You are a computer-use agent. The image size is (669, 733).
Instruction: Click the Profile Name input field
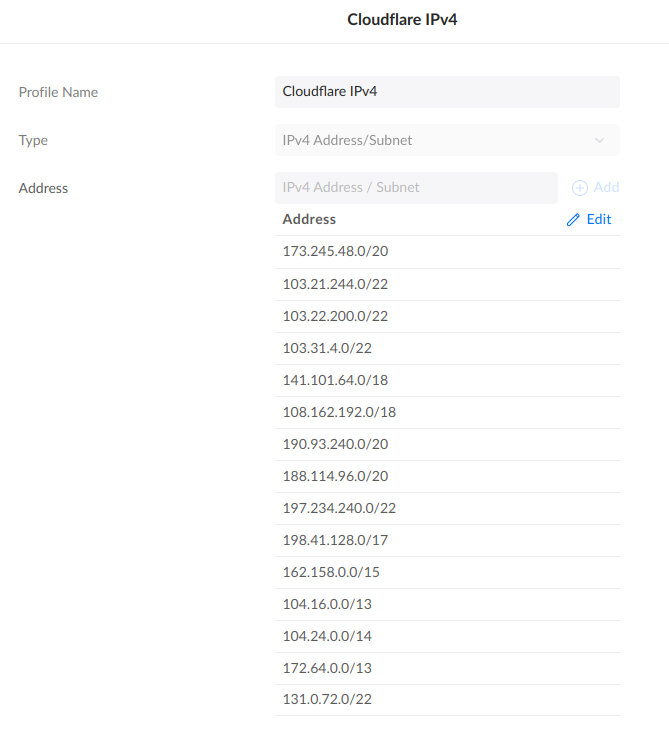(x=447, y=92)
